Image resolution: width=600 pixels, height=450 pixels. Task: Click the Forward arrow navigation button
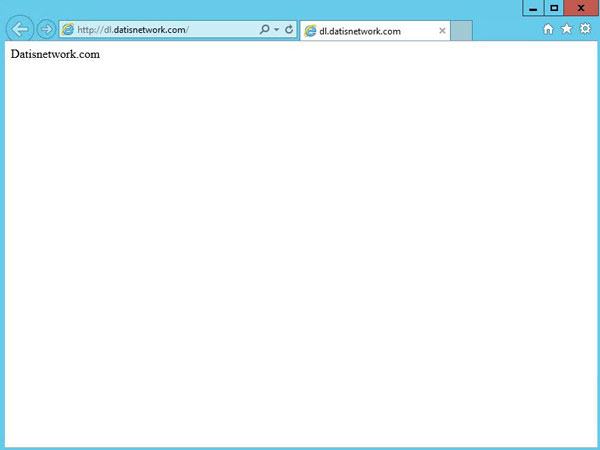point(47,29)
